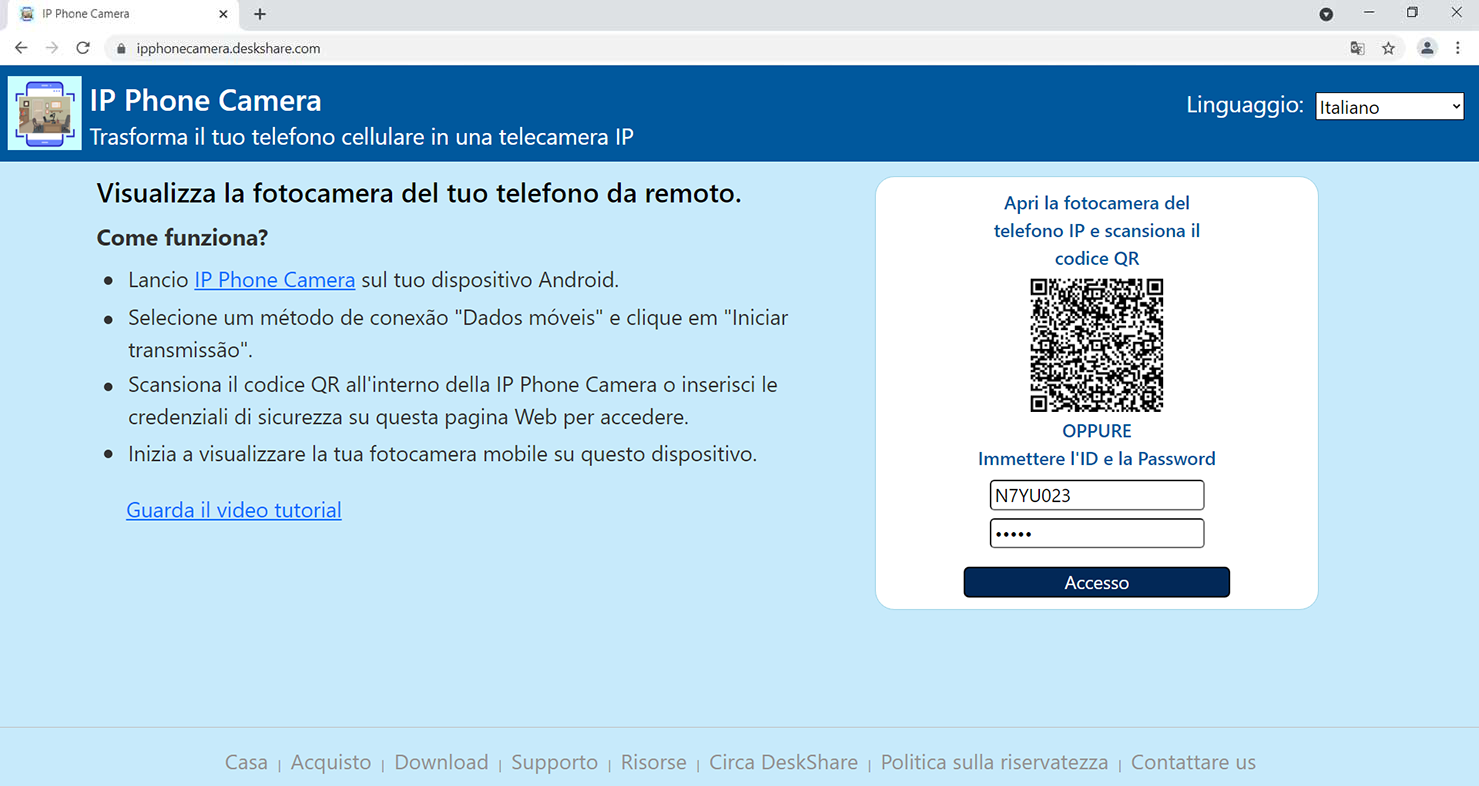Click 'IP Phone Camera' header title text
The image size is (1479, 786).
[x=206, y=100]
